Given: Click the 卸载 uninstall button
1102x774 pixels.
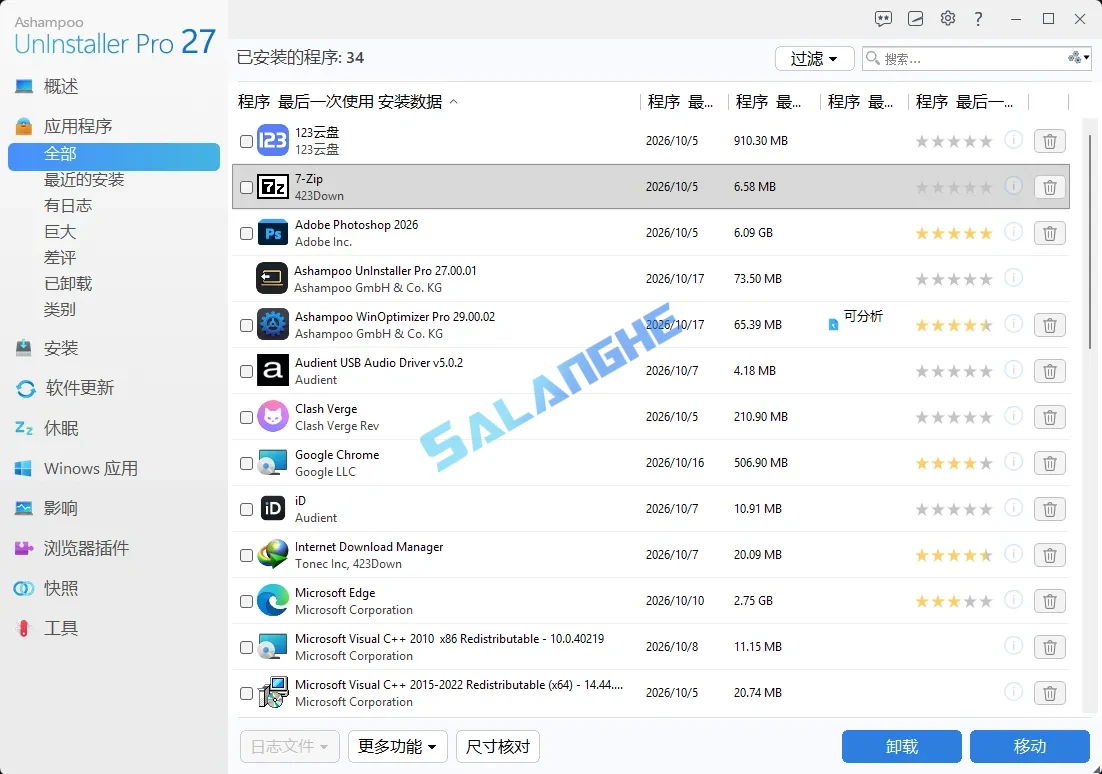Looking at the screenshot, I should click(x=902, y=747).
